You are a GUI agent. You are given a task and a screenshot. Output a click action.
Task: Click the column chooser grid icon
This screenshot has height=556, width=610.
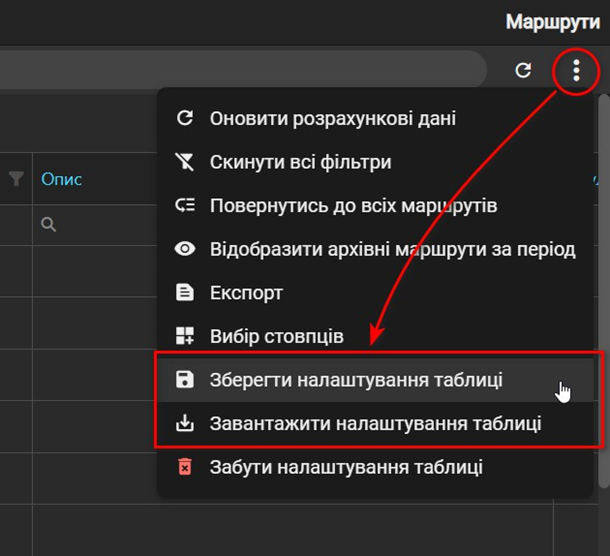[x=185, y=336]
